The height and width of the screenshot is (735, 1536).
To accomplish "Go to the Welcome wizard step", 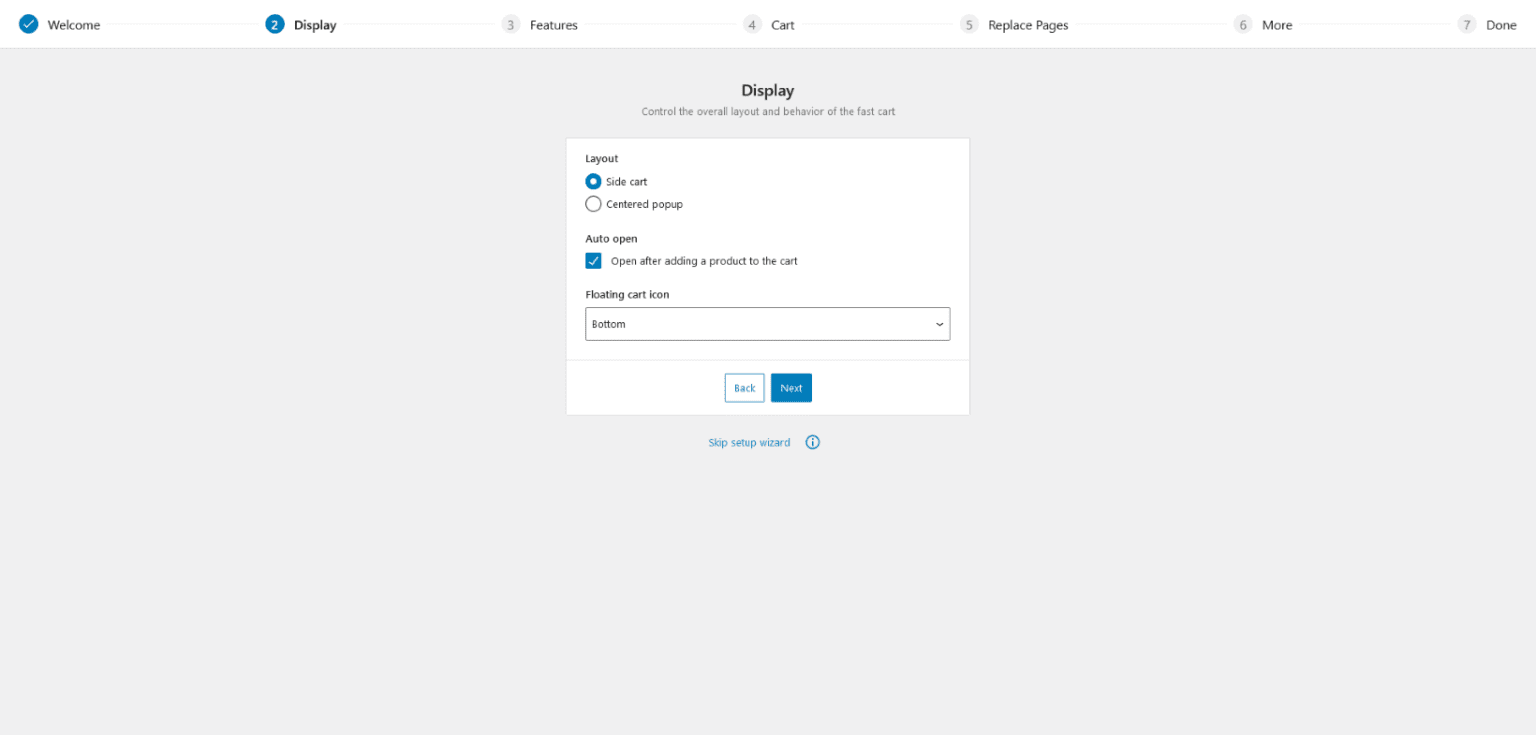I will [x=74, y=23].
